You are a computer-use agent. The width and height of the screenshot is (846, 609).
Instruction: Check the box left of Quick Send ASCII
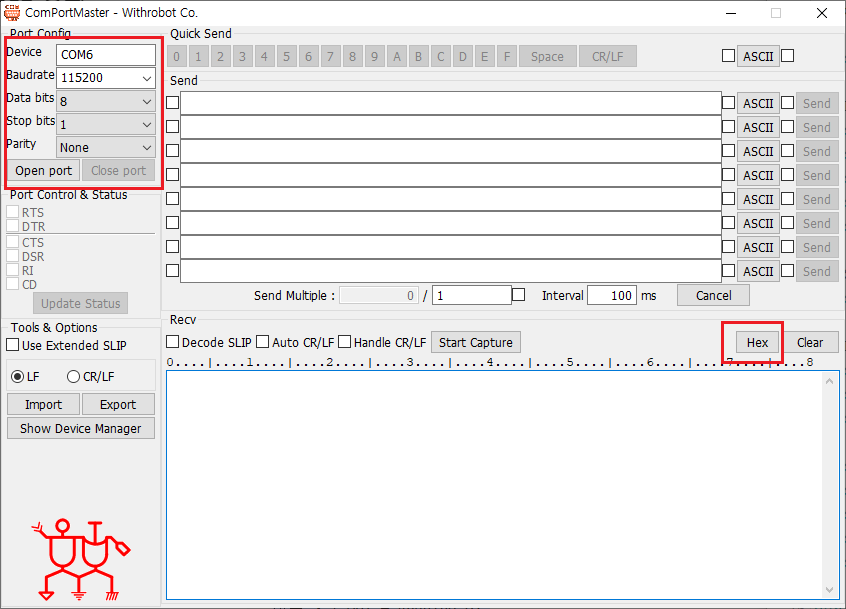pos(728,56)
